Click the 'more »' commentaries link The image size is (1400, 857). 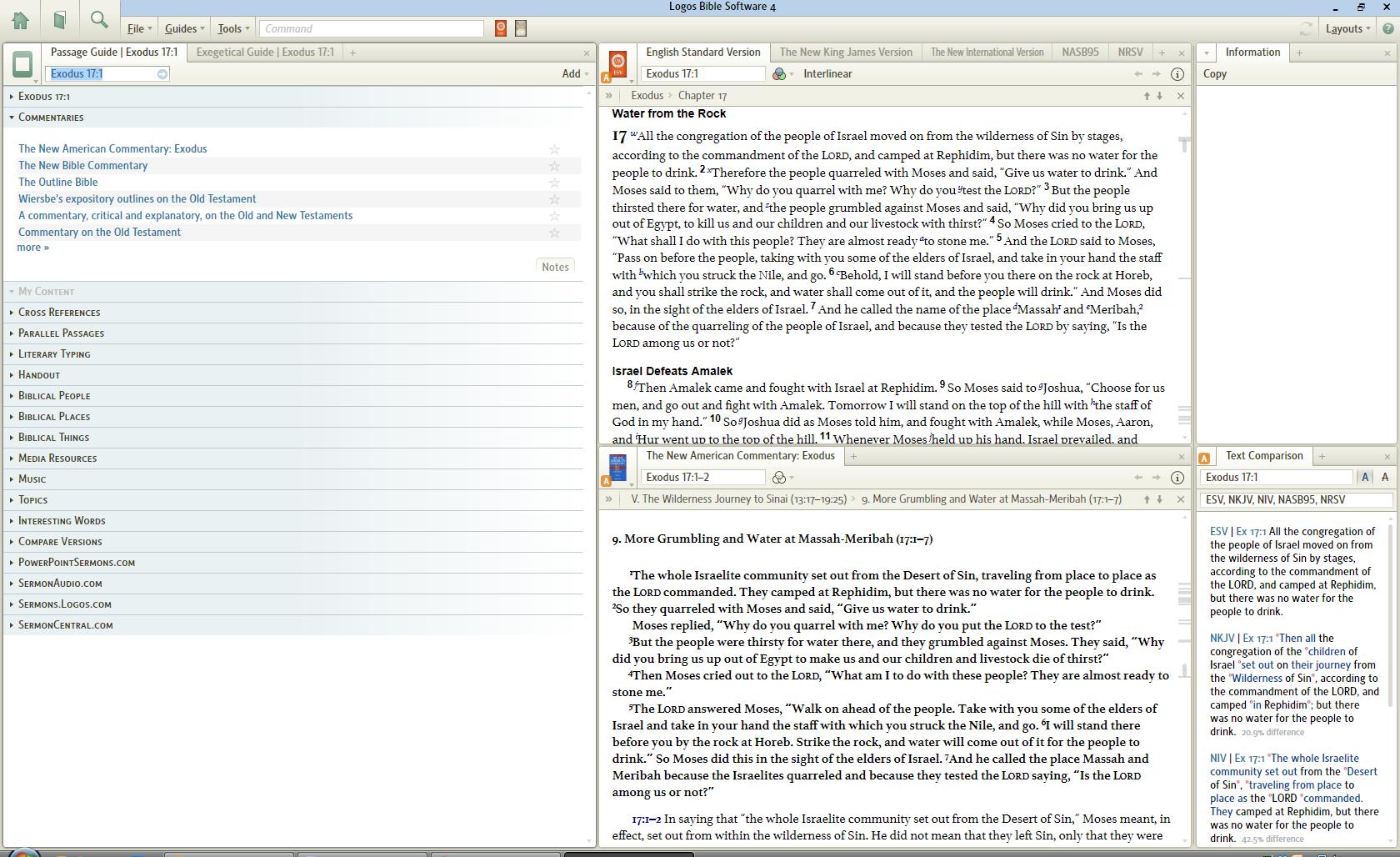coord(33,248)
